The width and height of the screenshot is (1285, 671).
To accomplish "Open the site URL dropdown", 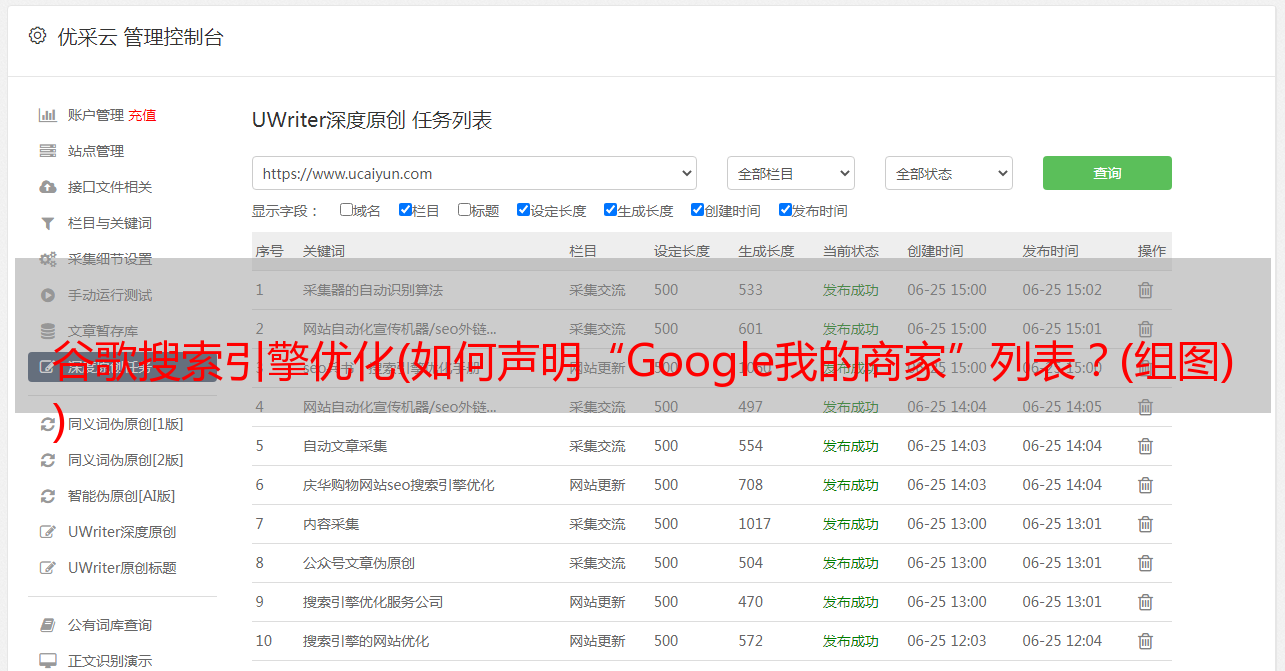I will click(474, 173).
